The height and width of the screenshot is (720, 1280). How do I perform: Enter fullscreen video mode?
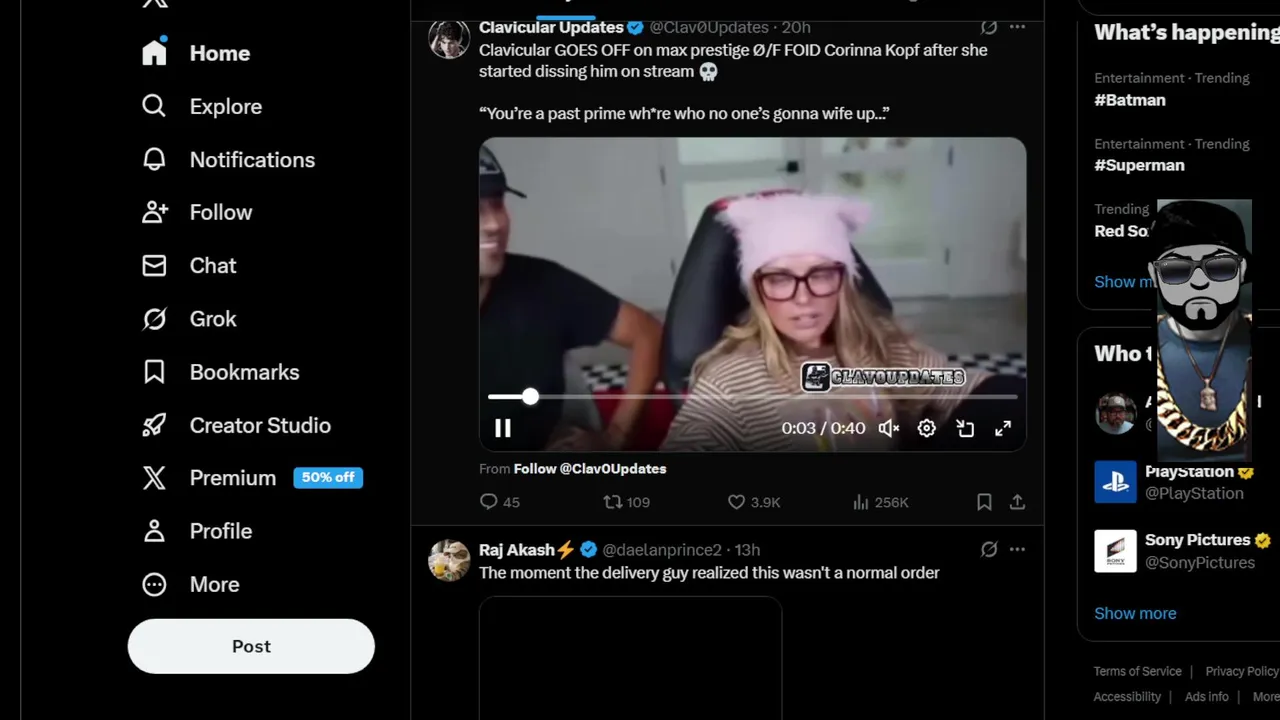[x=1003, y=428]
